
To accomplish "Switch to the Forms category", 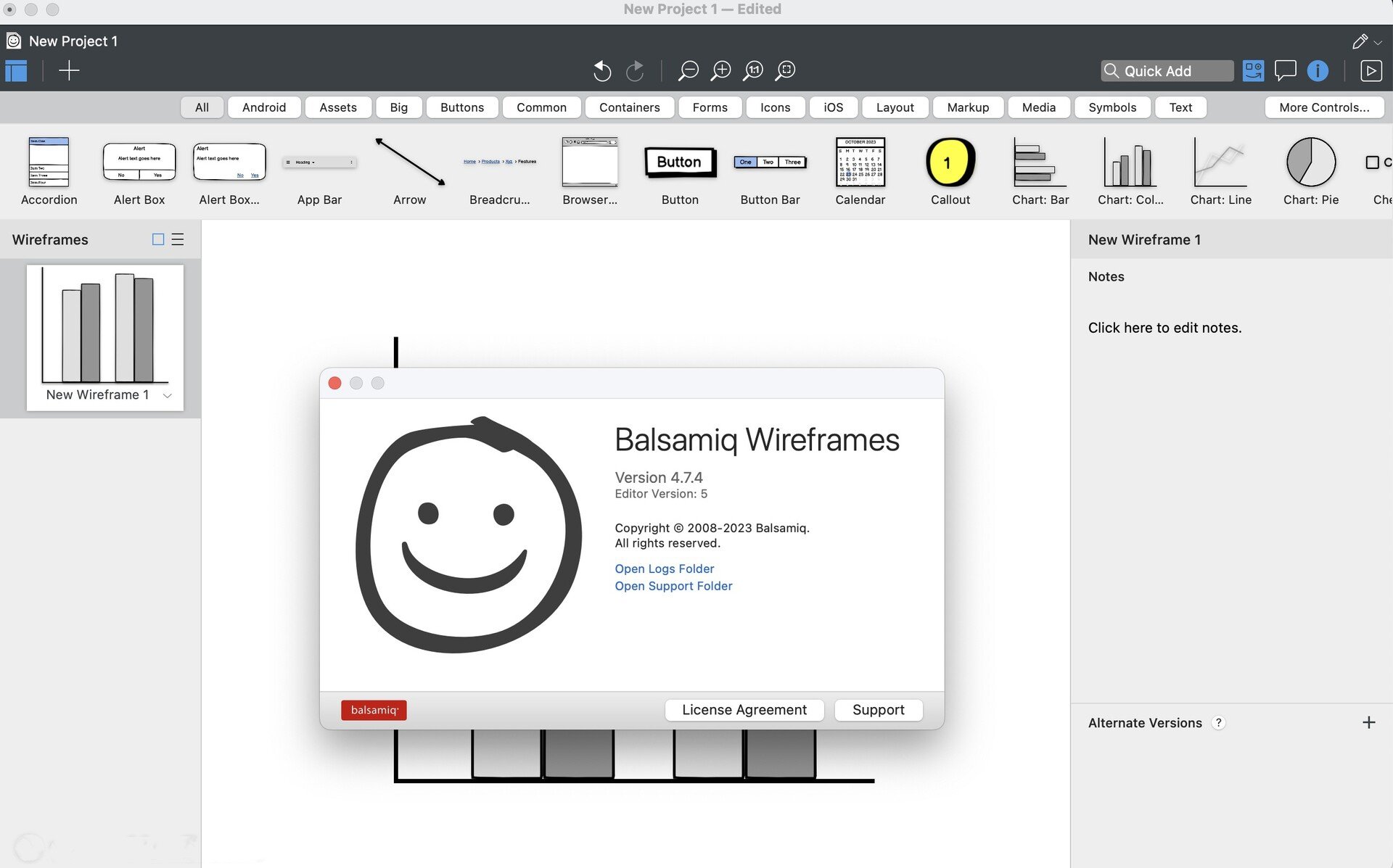I will coord(710,107).
